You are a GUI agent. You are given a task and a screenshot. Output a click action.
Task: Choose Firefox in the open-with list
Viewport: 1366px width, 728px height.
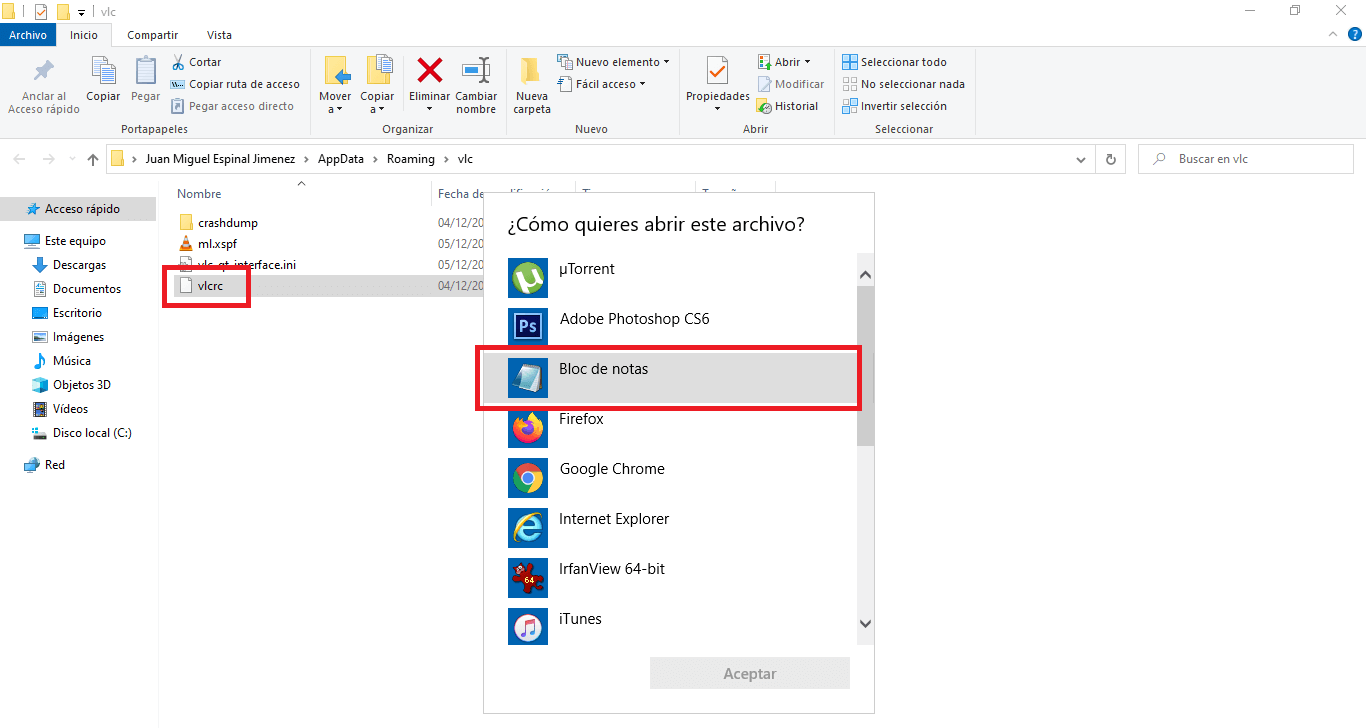[x=670, y=428]
